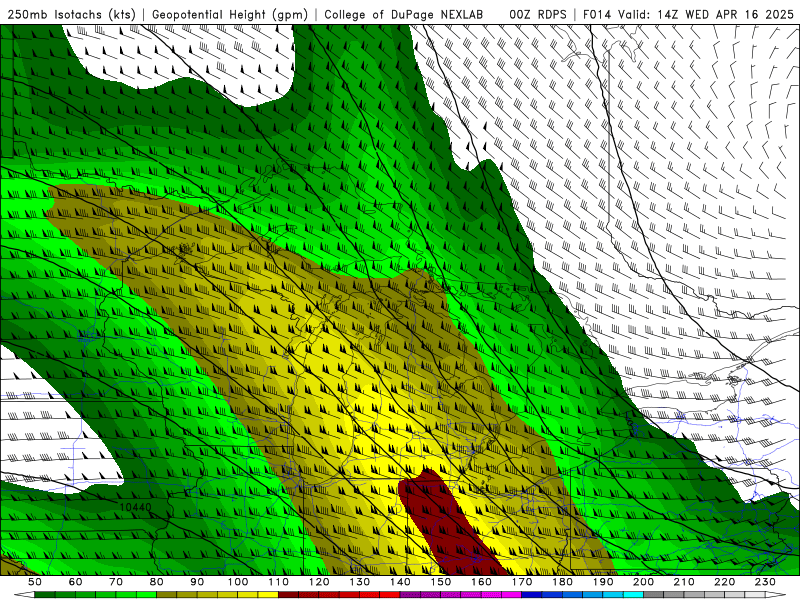Viewport: 800px width, 600px height.
Task: Click the 50 knot legend label
Action: pyautogui.click(x=35, y=582)
